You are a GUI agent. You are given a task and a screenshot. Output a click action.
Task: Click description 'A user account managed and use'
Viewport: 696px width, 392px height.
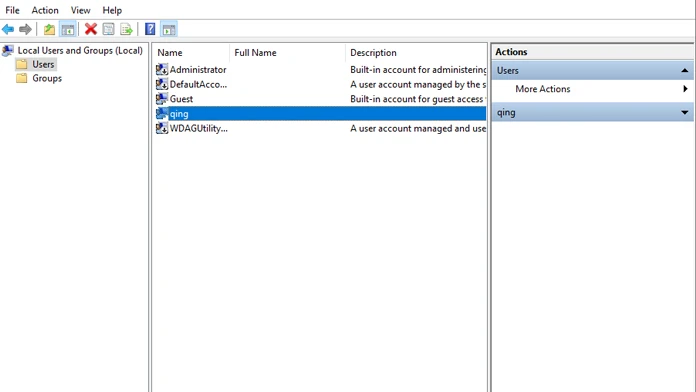(418, 128)
